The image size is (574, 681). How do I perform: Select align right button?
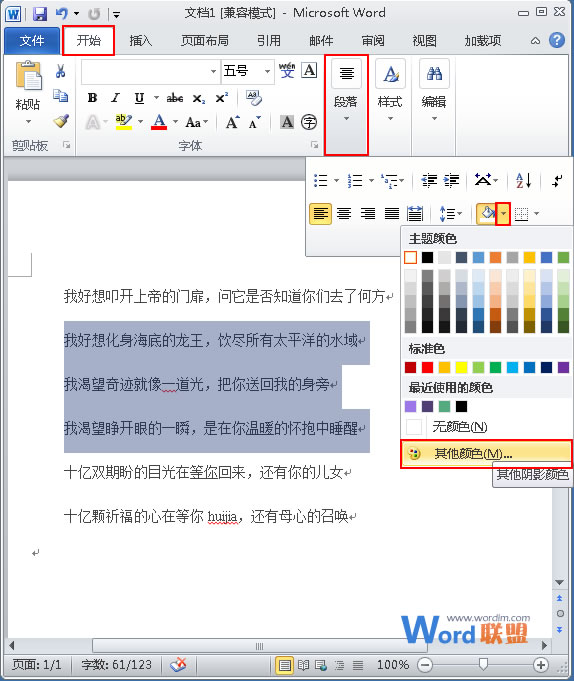tap(368, 213)
